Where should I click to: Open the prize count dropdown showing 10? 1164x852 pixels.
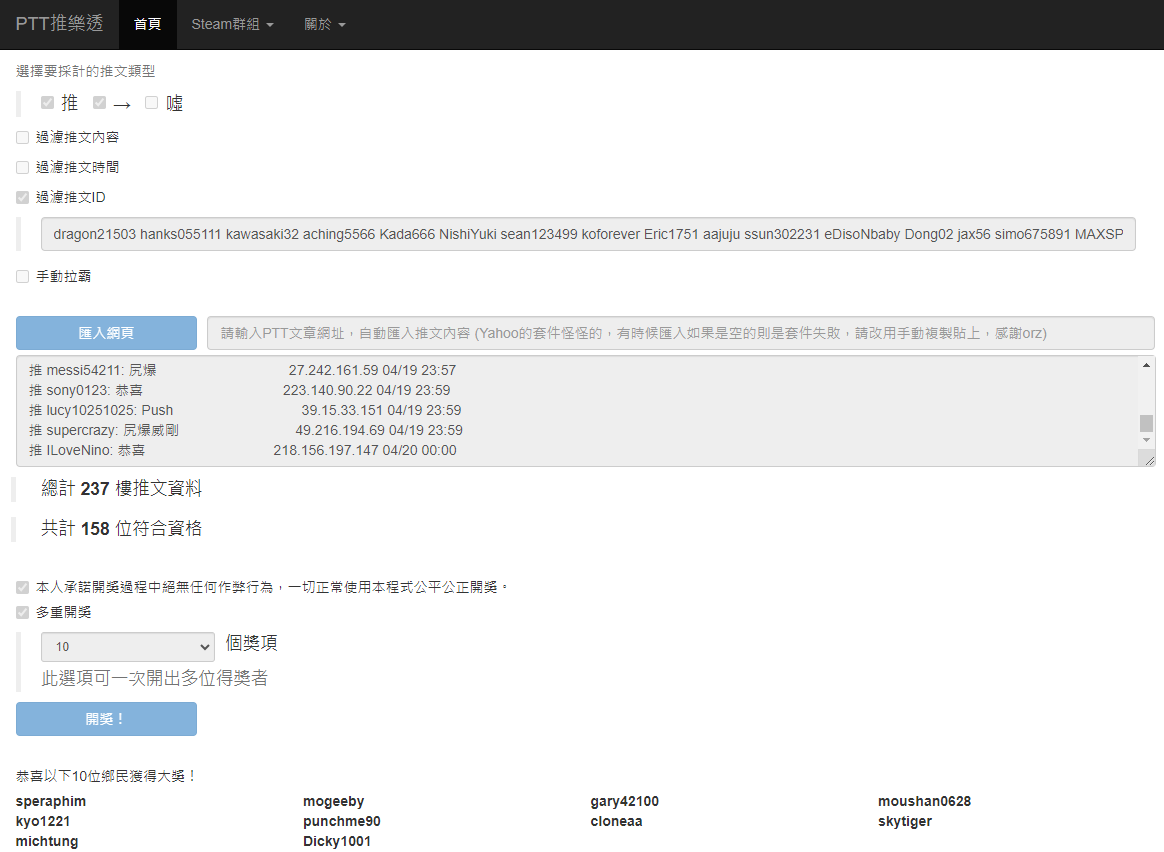point(128,646)
